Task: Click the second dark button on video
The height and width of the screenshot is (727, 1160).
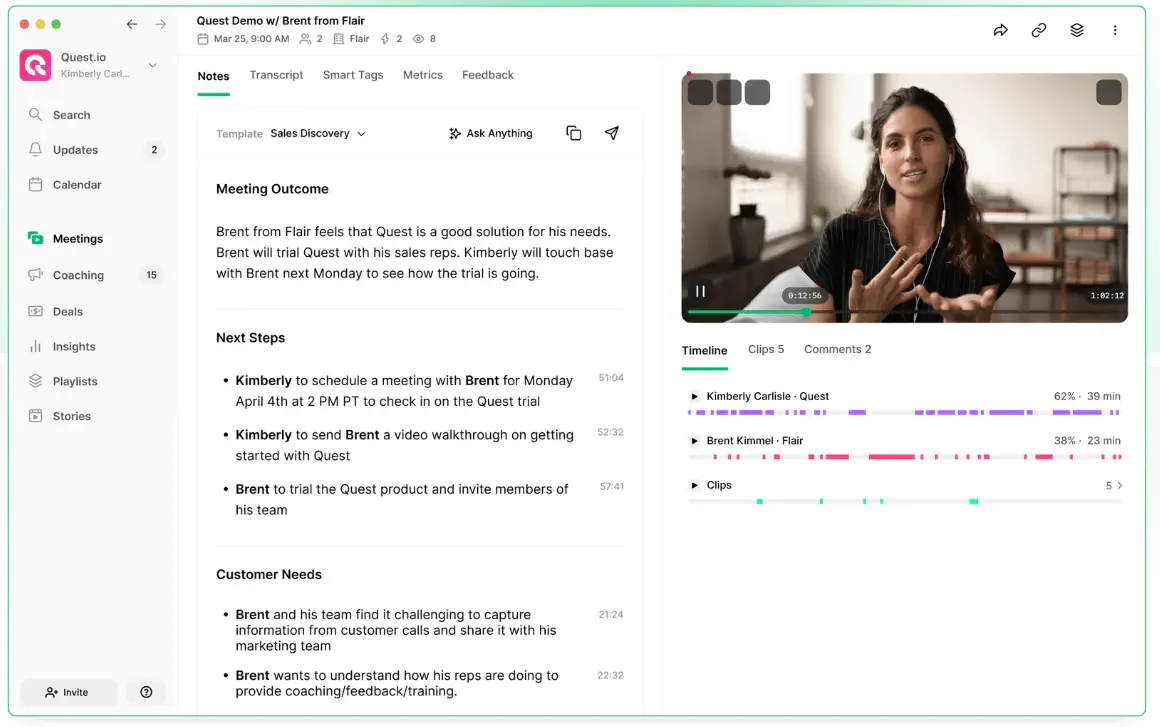Action: click(x=729, y=92)
